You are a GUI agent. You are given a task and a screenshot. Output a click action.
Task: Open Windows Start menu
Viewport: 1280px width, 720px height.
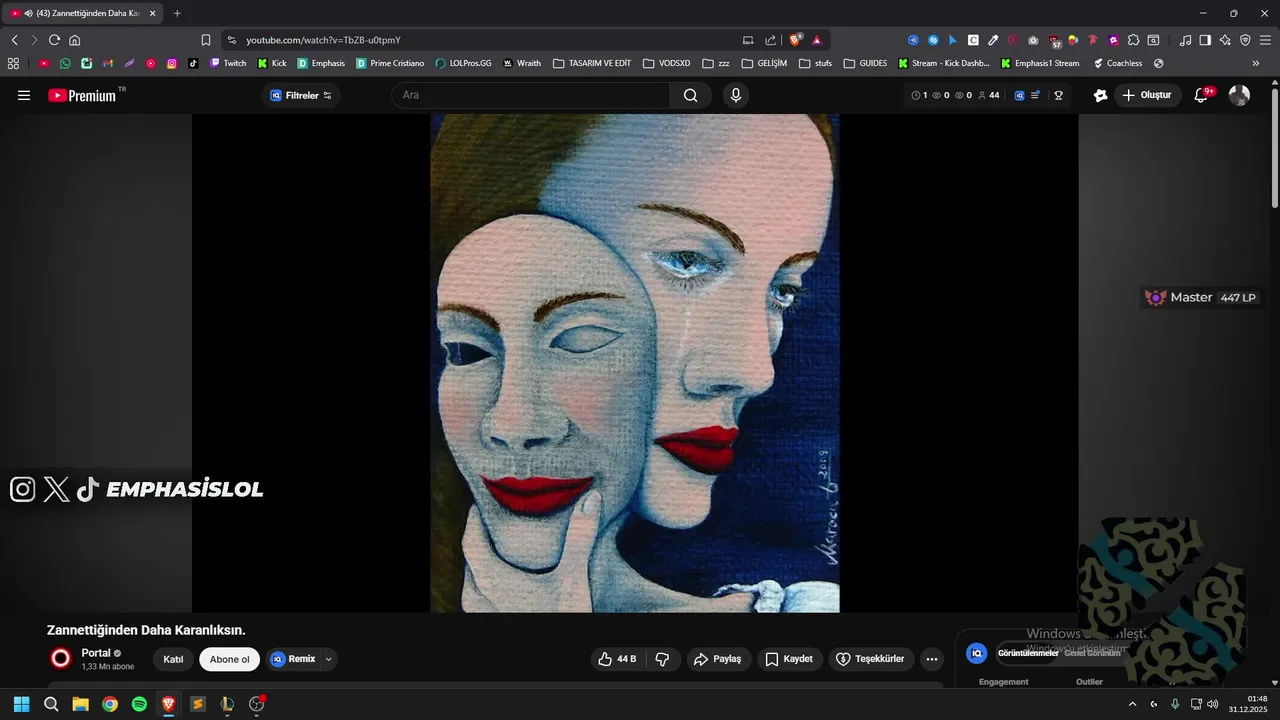pos(21,704)
